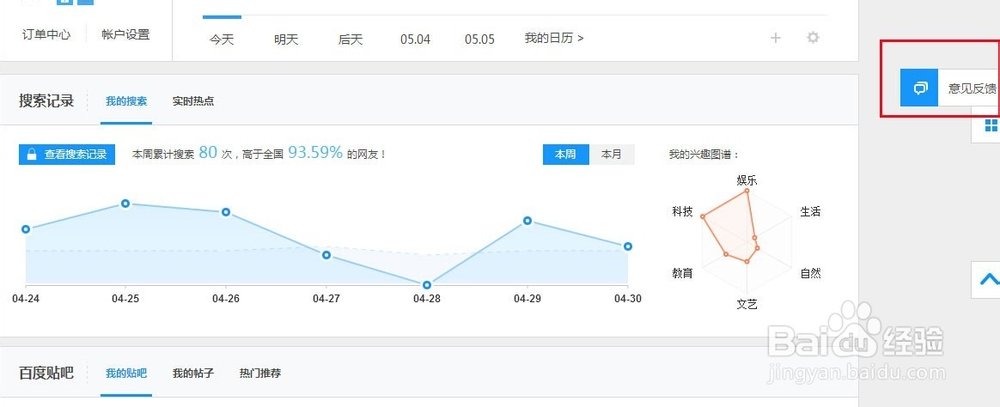Click the 意见反馈 feedback chat icon
The width and height of the screenshot is (1000, 407).
click(x=920, y=88)
